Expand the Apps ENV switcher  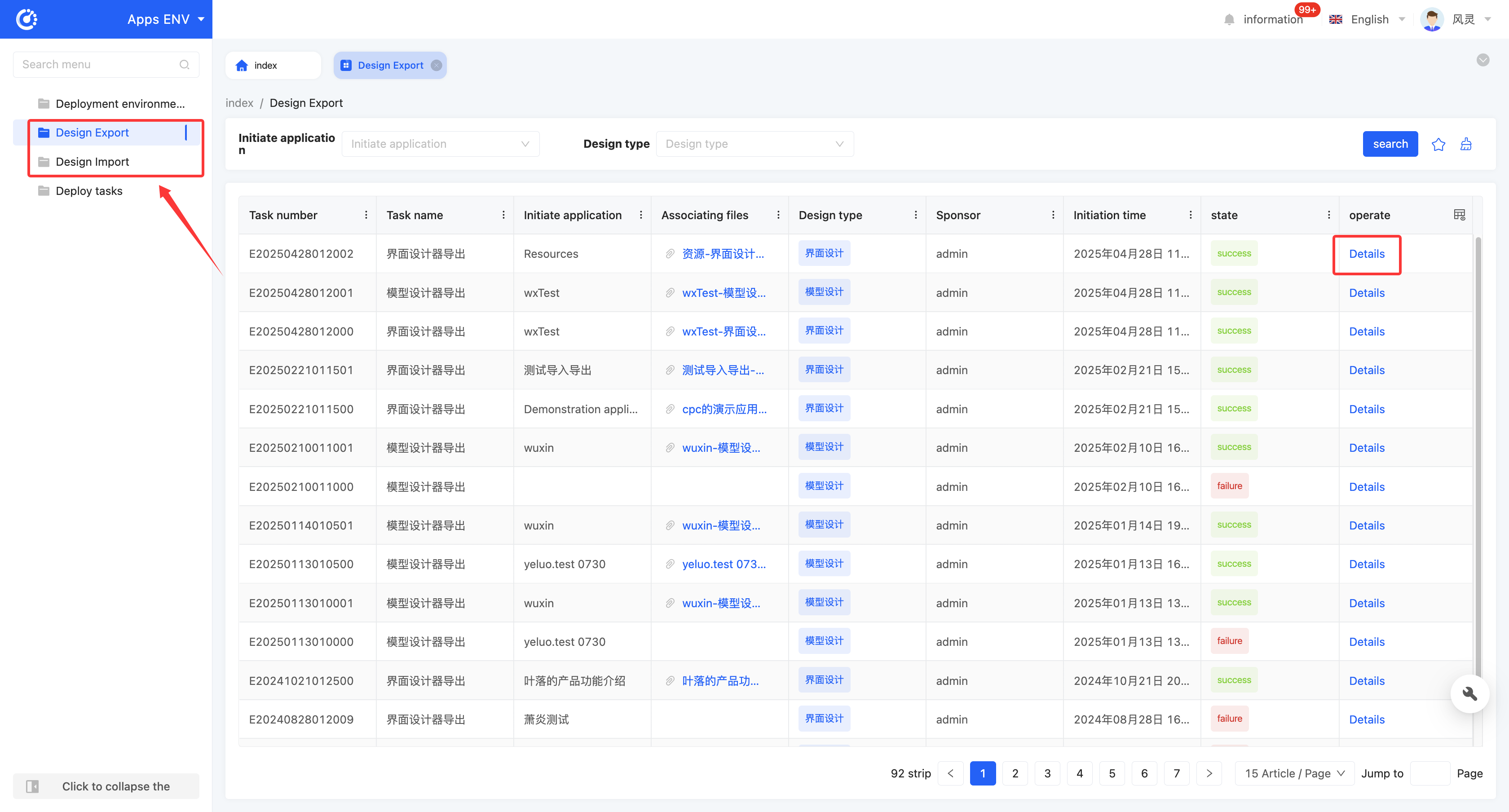click(201, 19)
